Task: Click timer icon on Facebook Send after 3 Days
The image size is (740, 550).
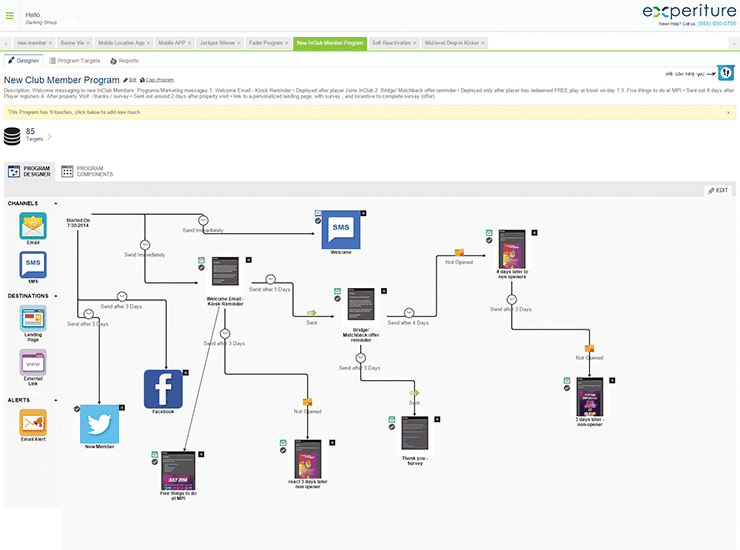Action: tap(122, 296)
